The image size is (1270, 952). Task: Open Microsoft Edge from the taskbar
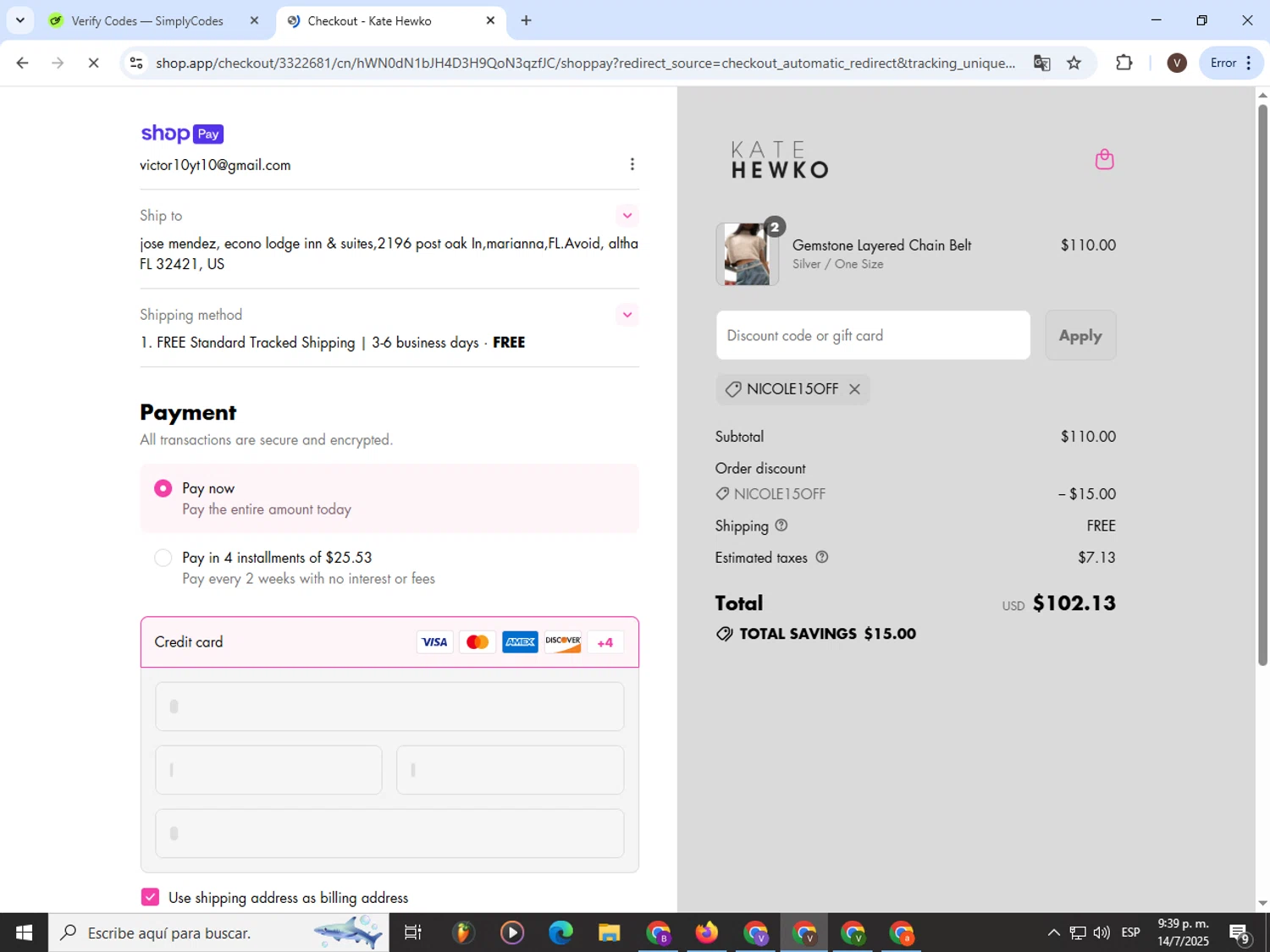[x=560, y=933]
